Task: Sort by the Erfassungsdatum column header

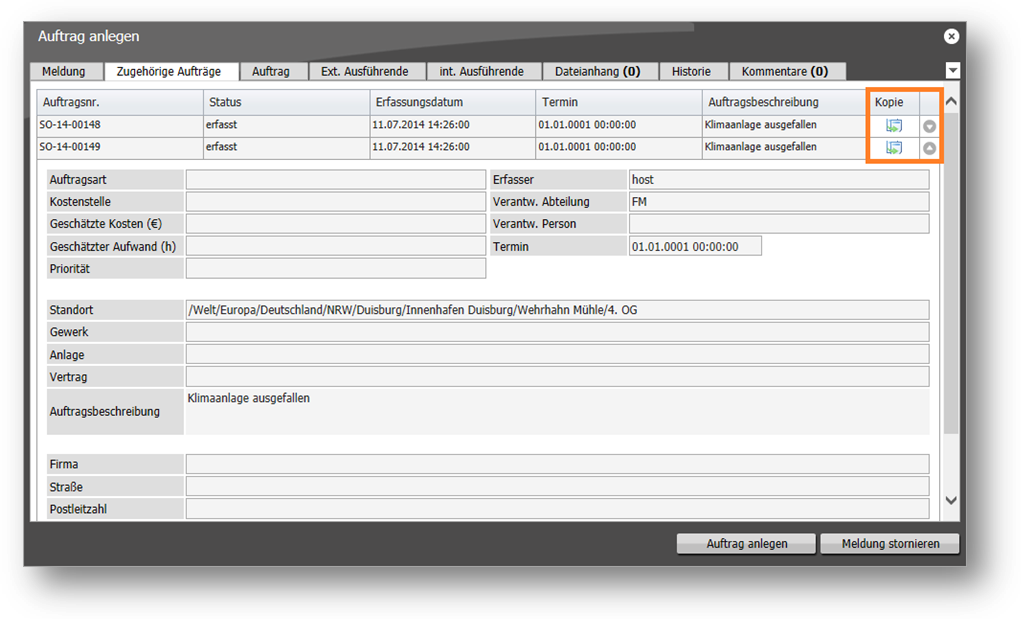Action: pos(453,102)
